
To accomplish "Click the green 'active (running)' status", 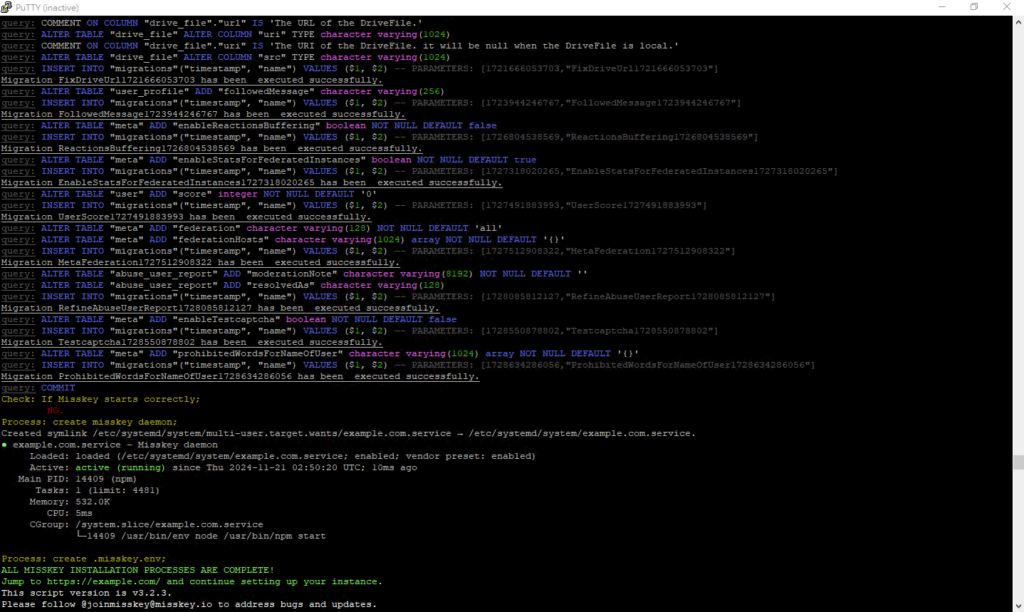I will [x=120, y=468].
